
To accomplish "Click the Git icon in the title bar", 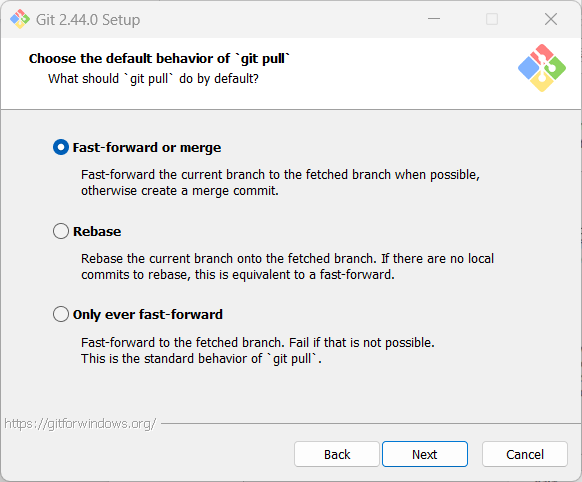I will tap(20, 19).
